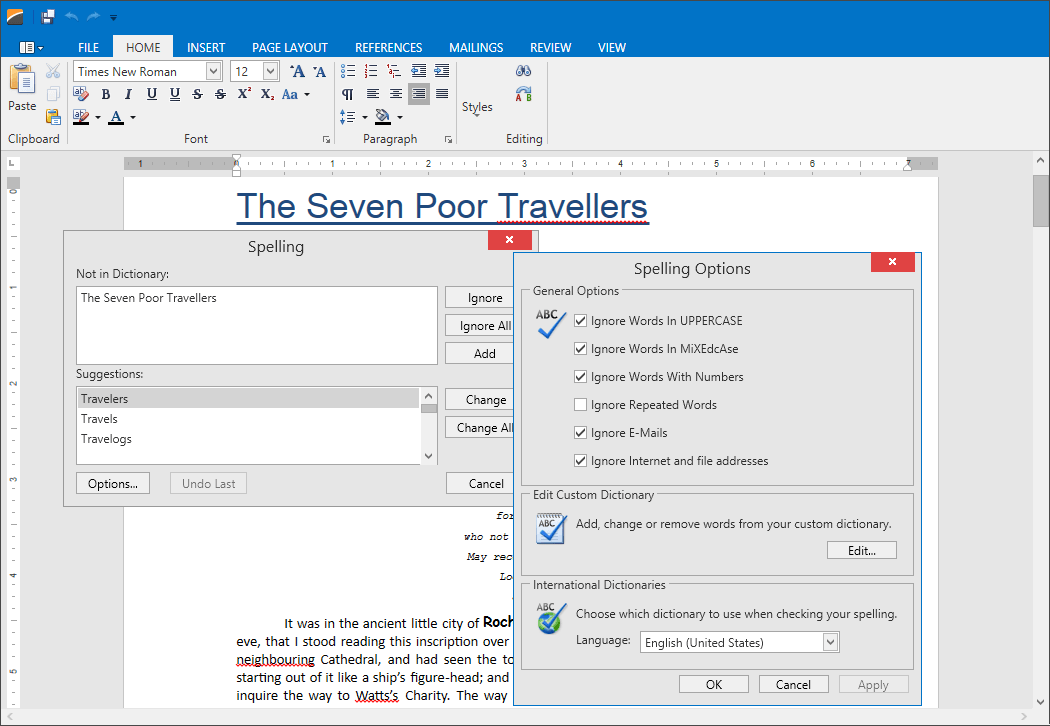Screen dimensions: 1050x726
Task: Toggle the paragraph marks (¶) icon
Action: pos(348,94)
